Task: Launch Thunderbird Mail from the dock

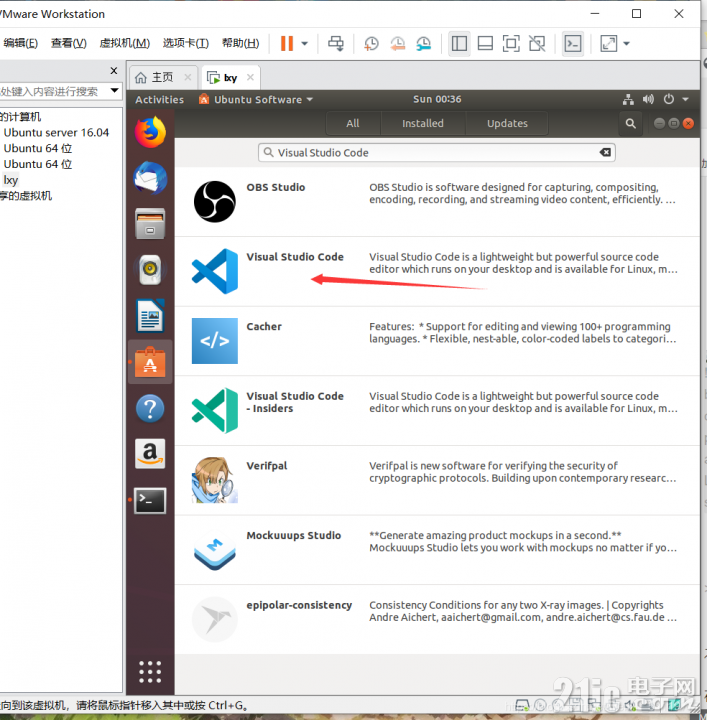Action: (x=150, y=178)
